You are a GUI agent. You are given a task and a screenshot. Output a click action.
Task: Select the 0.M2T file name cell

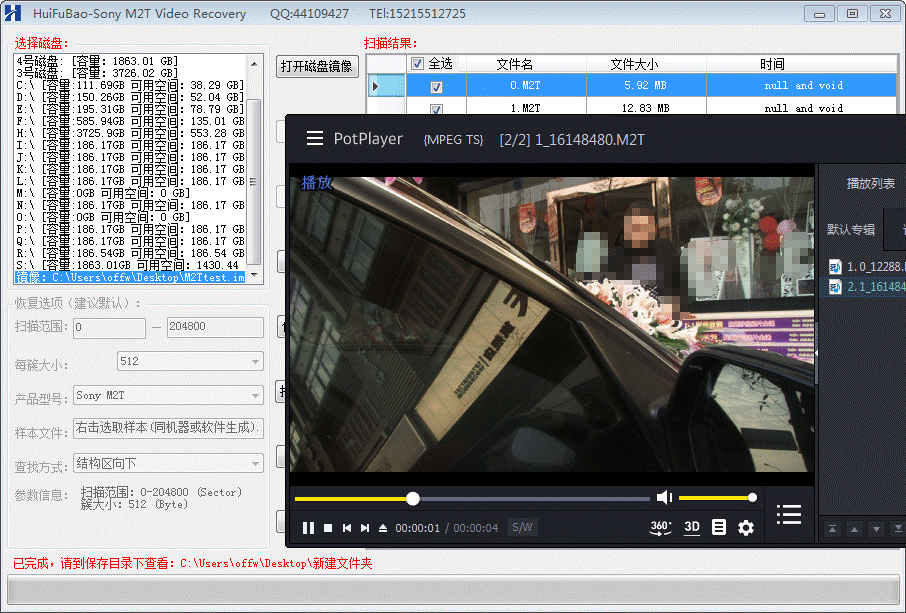(525, 86)
